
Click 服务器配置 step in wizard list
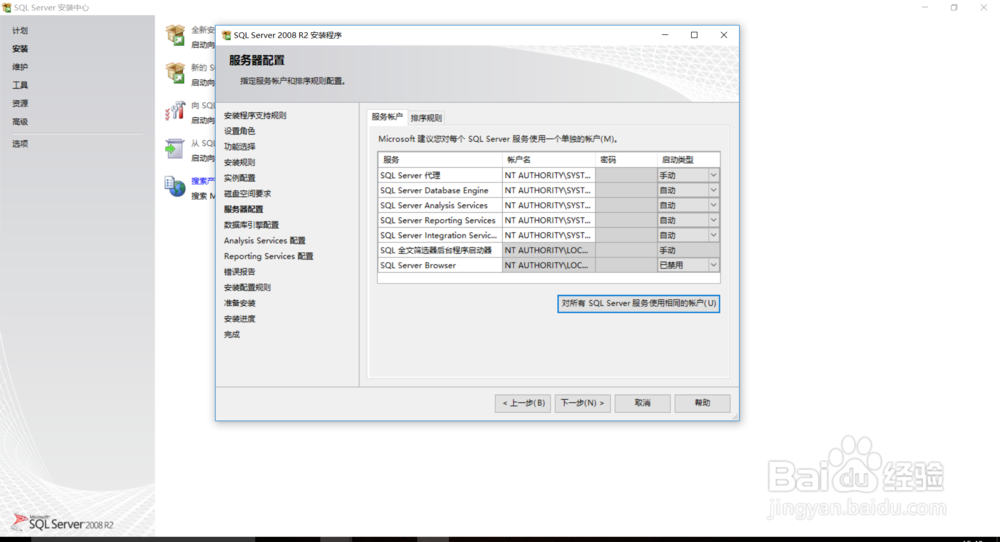pos(244,209)
